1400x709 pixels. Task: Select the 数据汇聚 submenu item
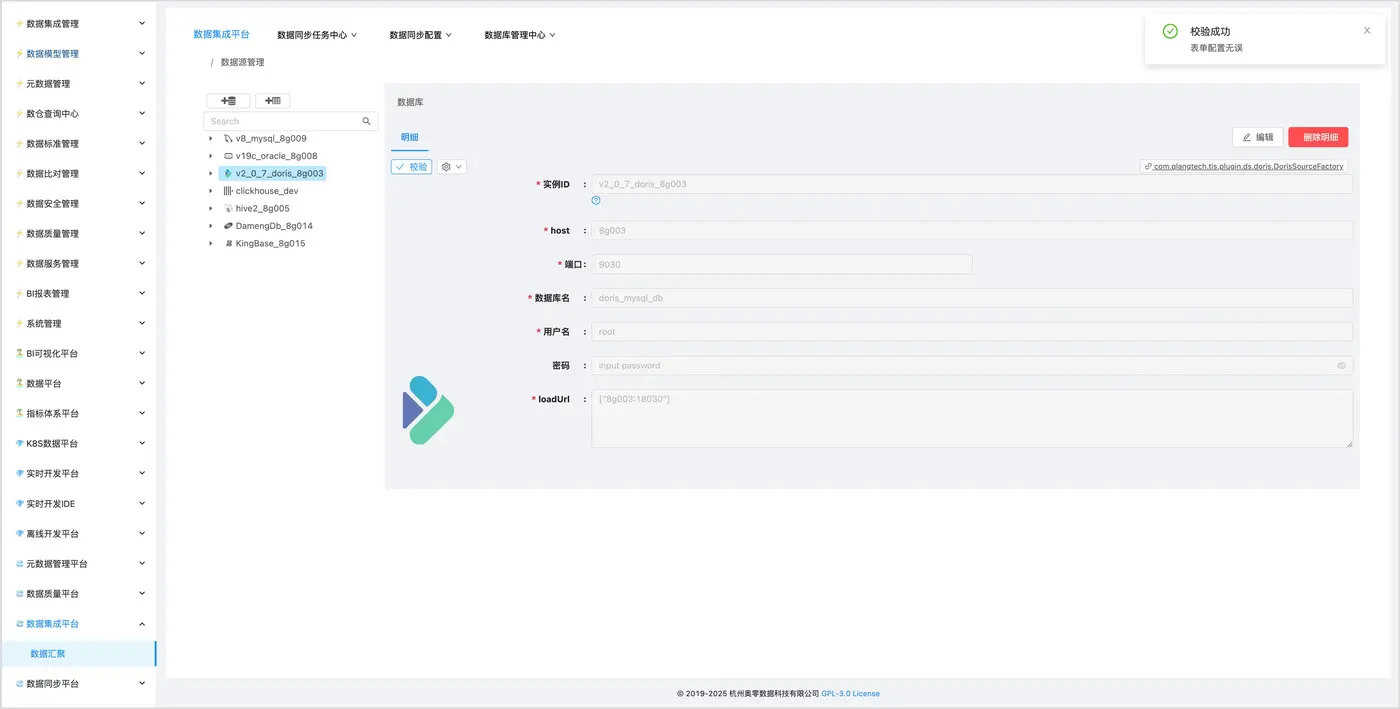click(x=78, y=653)
